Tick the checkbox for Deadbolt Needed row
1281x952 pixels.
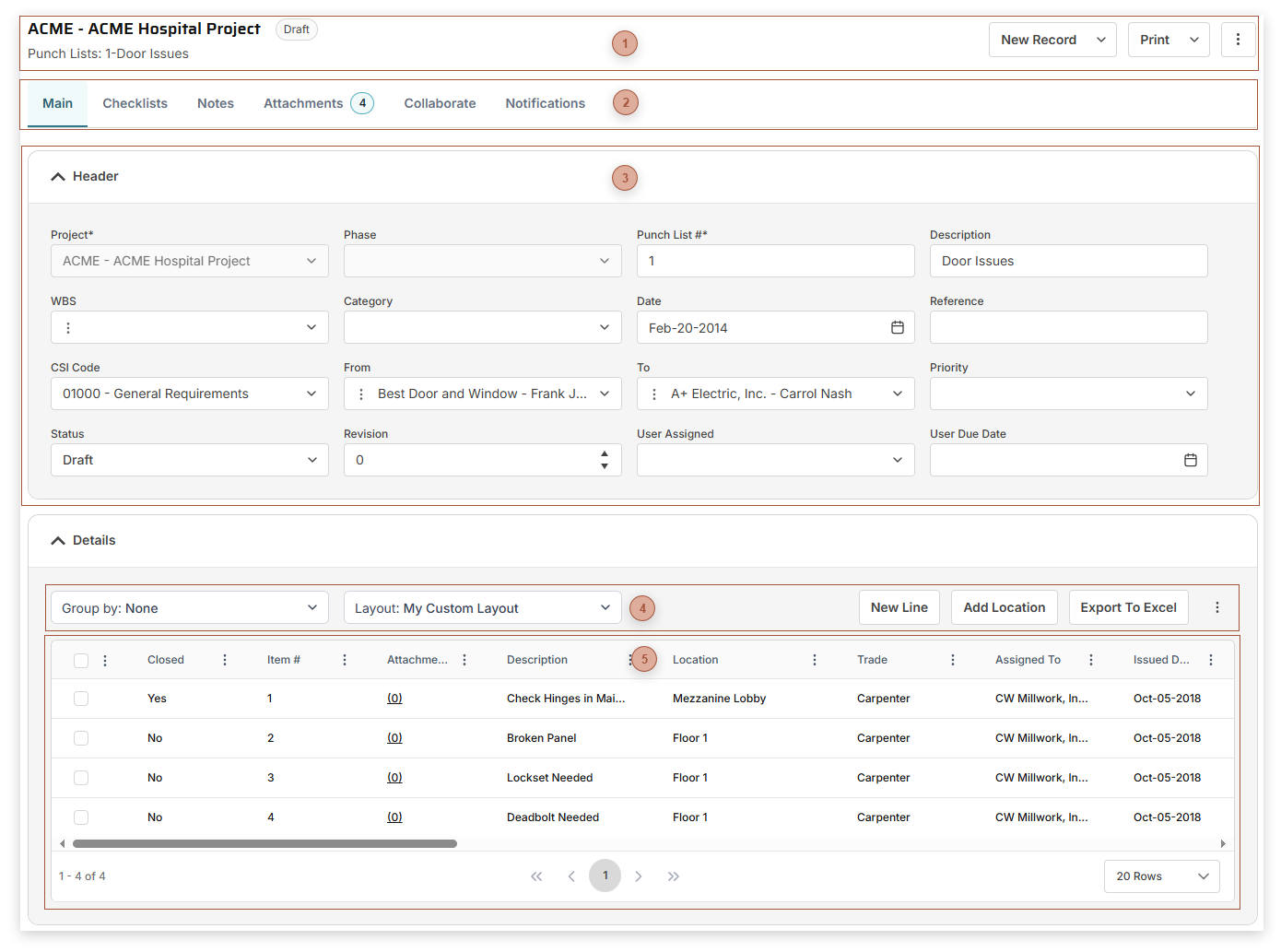[x=81, y=817]
